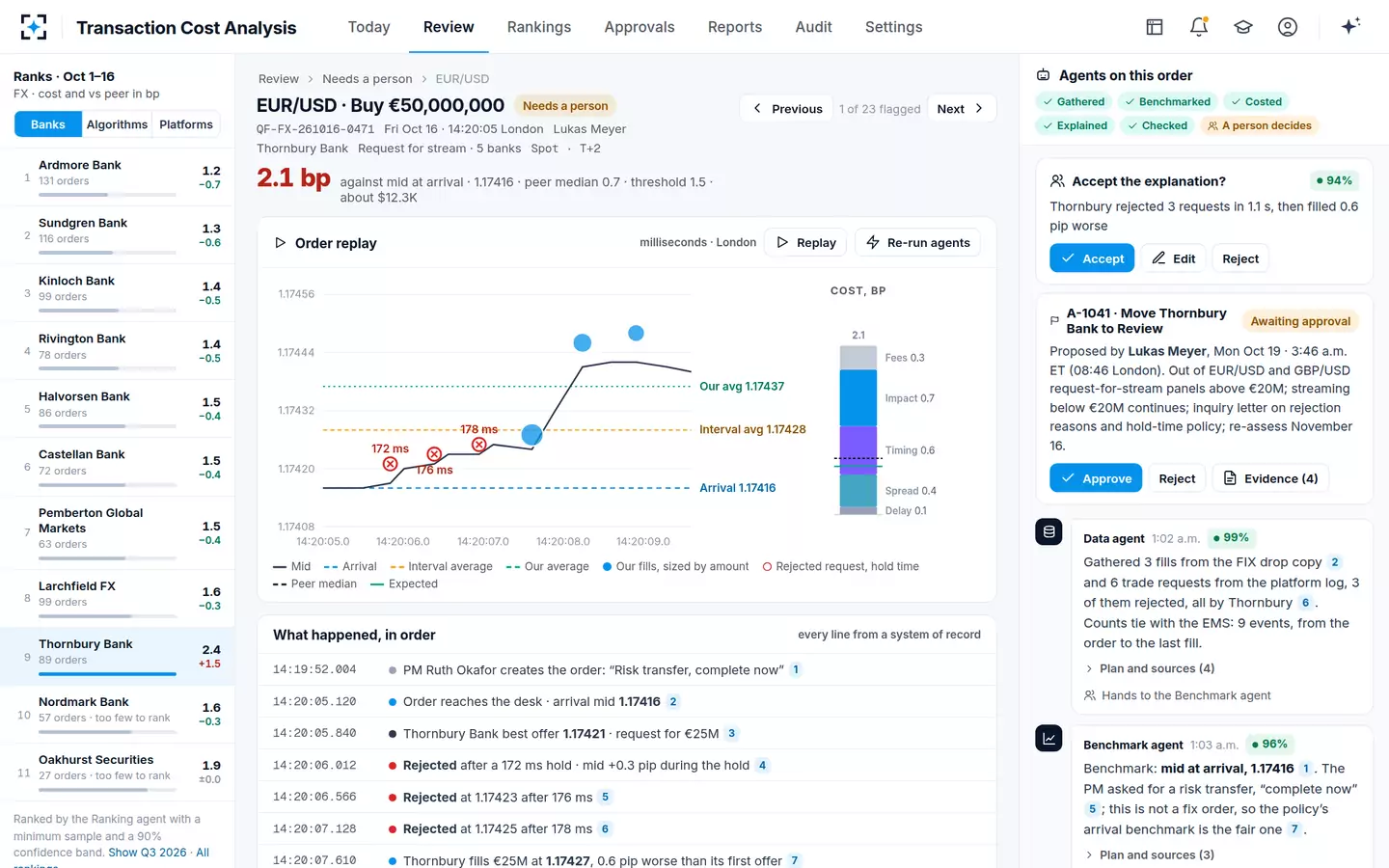Click the Benchmark agent avatar icon
This screenshot has width=1389, height=868.
pos(1049,738)
